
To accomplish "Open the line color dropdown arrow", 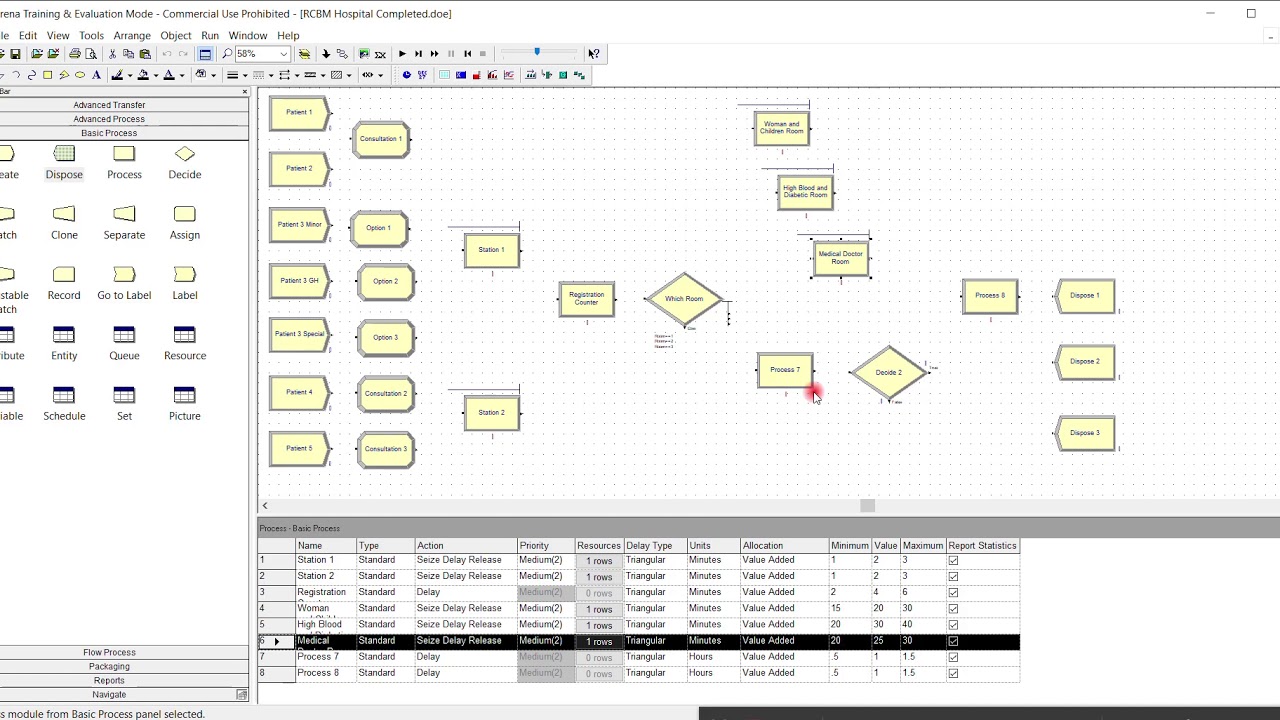I will click(x=130, y=75).
